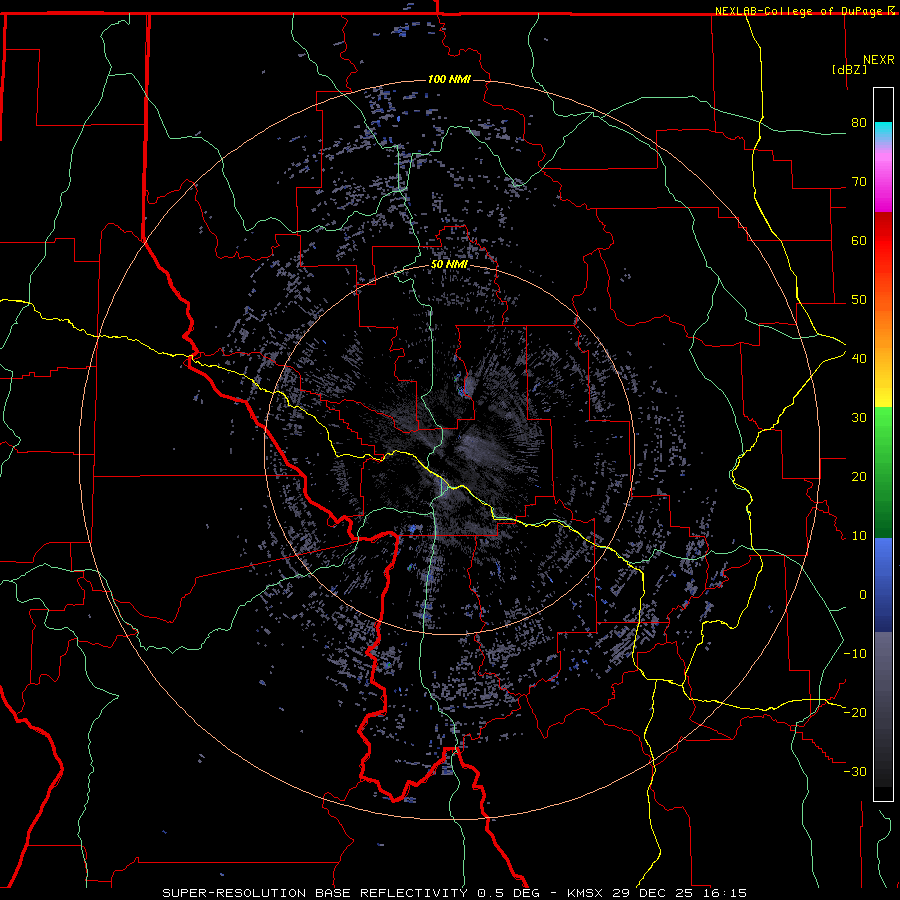900x900 pixels.
Task: Click the 70 dBZ legend value
Action: 859,182
